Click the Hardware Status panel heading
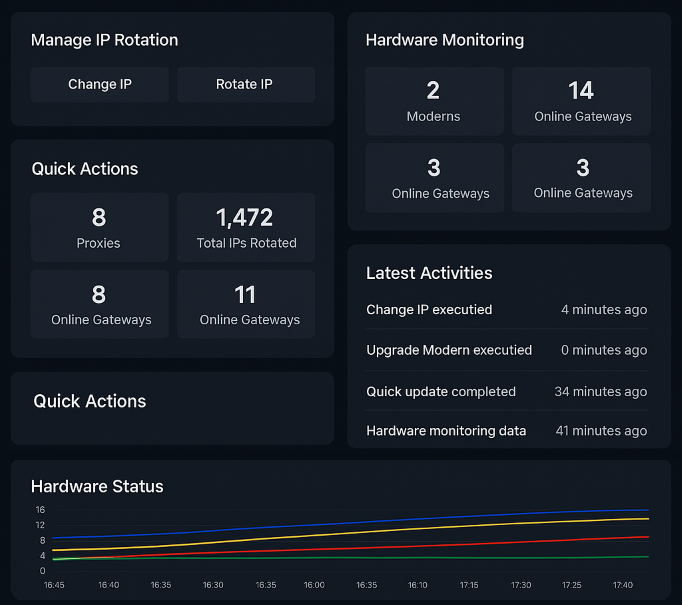 [97, 487]
